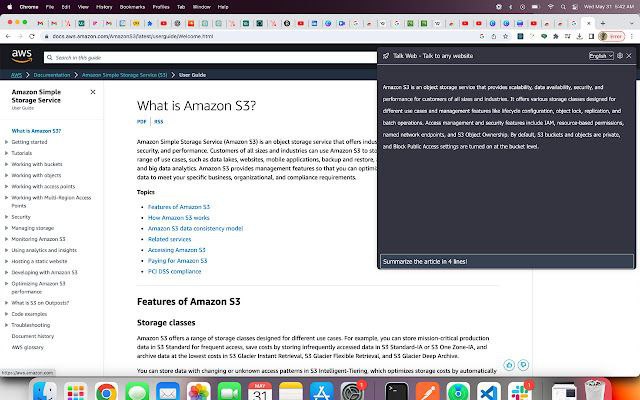Viewport: 640px width, 400px height.
Task: Open Spotlight search in menu bar
Action: [x=563, y=7]
